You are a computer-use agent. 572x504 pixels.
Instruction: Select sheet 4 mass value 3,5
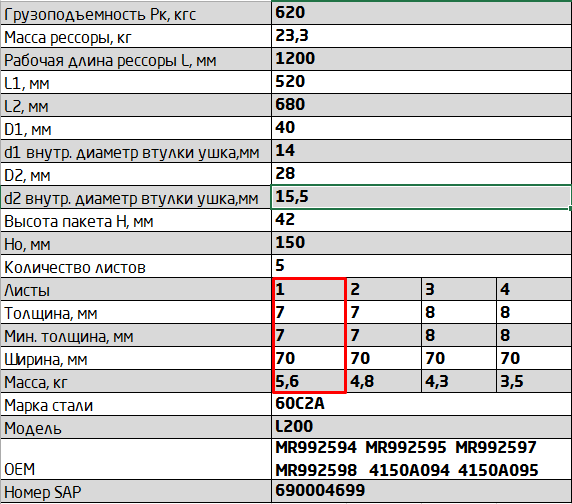[534, 381]
